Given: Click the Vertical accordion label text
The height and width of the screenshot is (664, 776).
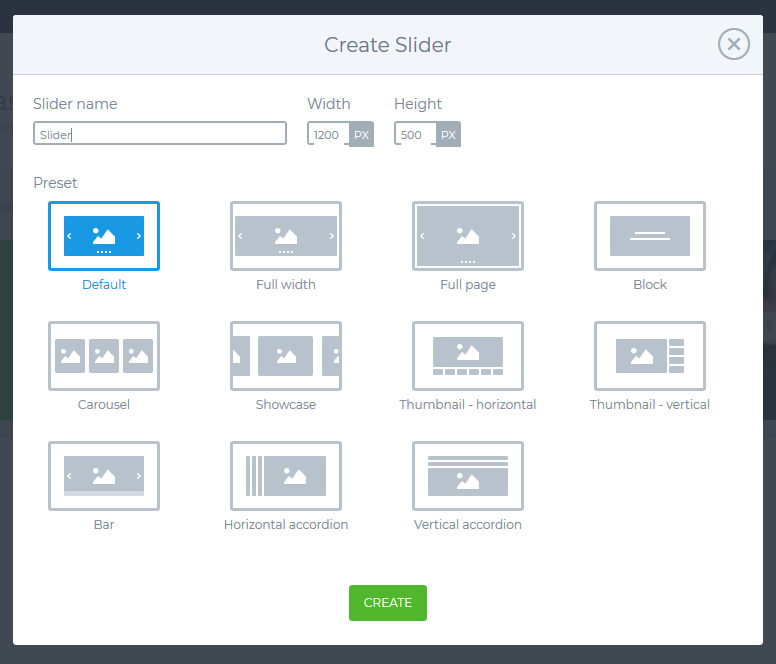Looking at the screenshot, I should tap(468, 524).
